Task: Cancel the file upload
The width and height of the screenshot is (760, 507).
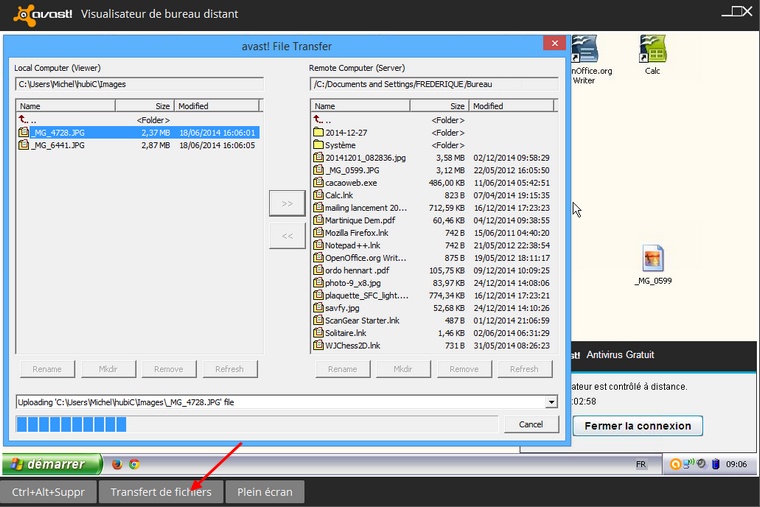Action: pos(531,424)
